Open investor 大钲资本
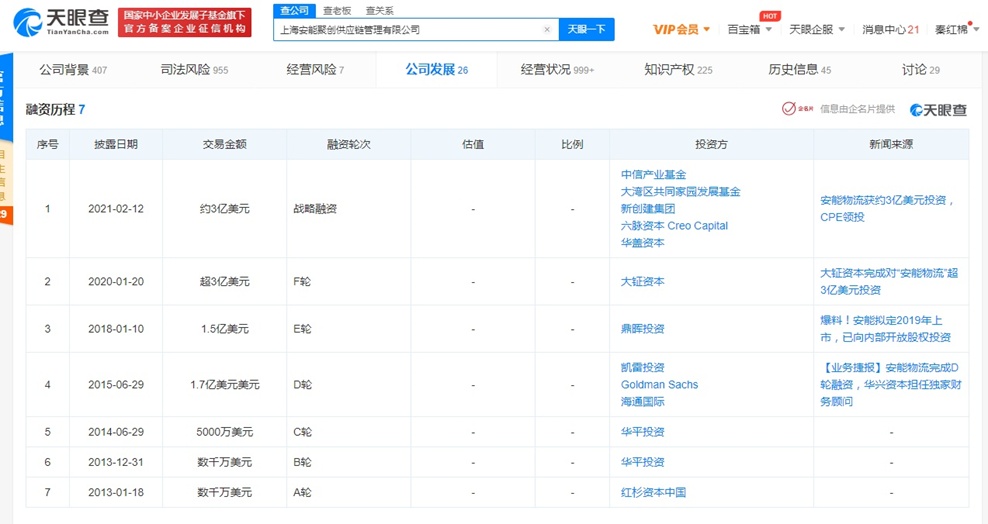988x524 pixels. pyautogui.click(x=643, y=282)
